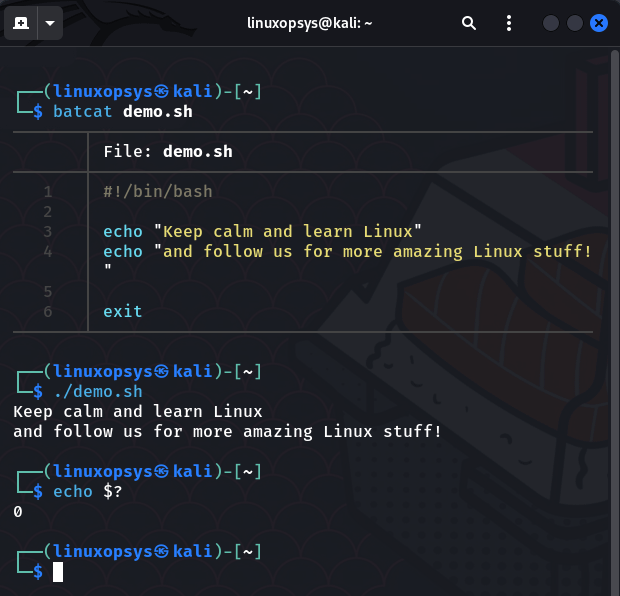
Task: Click the Kali symbol in the first prompt
Action: click(x=162, y=92)
